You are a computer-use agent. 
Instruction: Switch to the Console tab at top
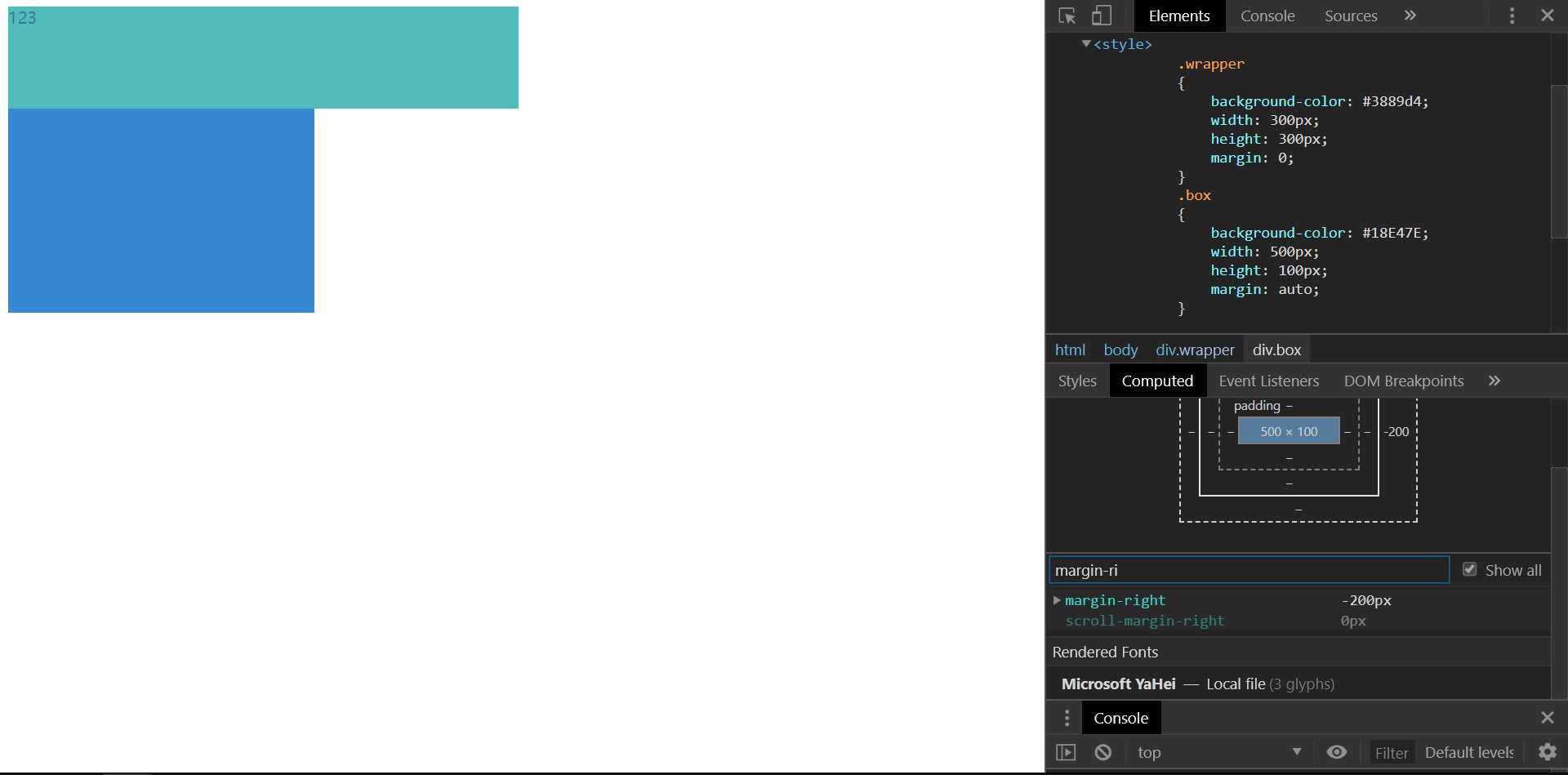(x=1267, y=16)
